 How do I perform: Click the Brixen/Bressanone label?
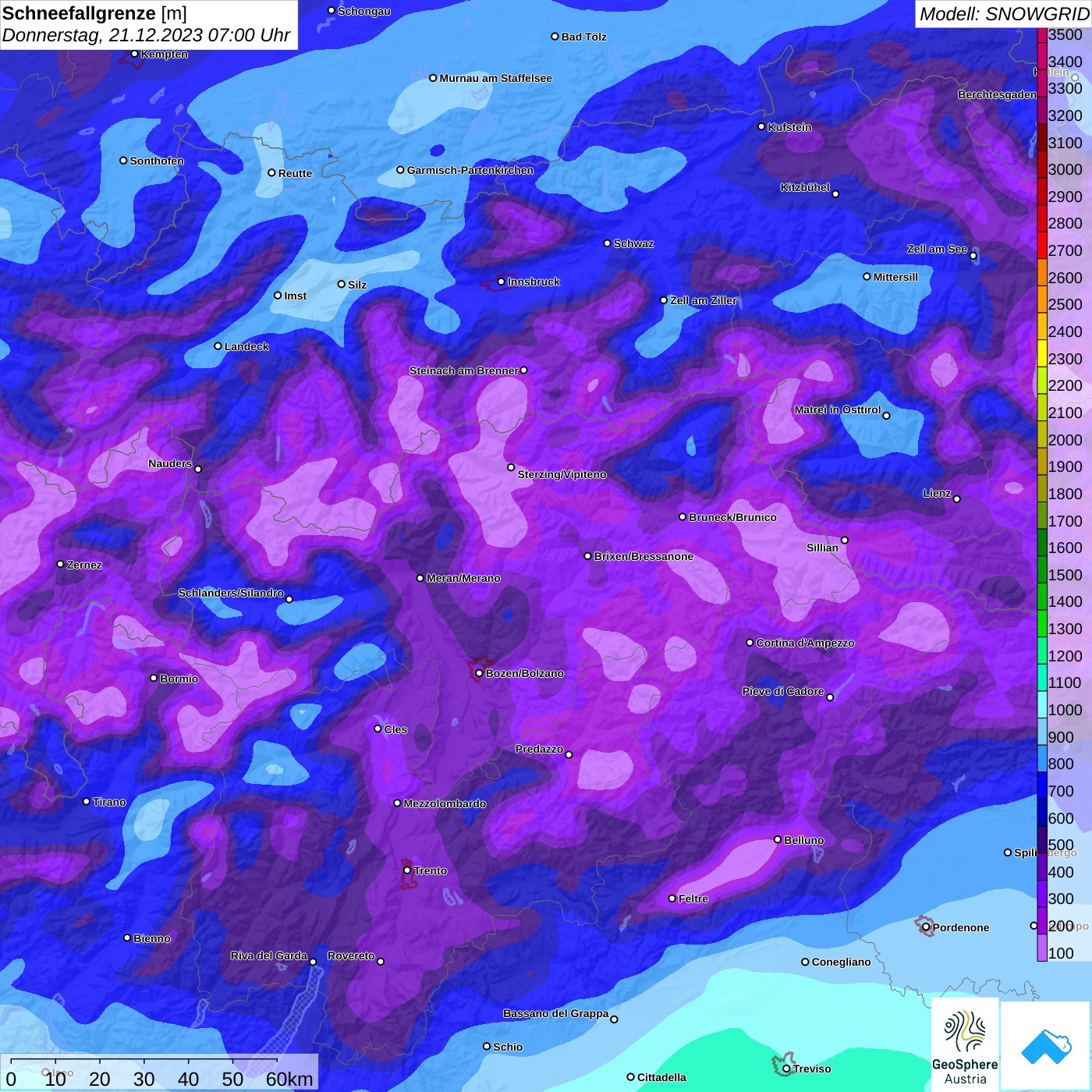[x=643, y=556]
